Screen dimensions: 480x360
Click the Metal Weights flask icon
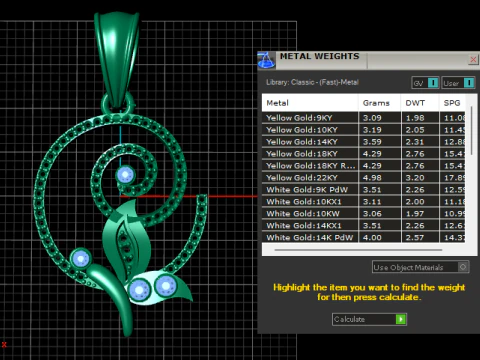pyautogui.click(x=266, y=60)
